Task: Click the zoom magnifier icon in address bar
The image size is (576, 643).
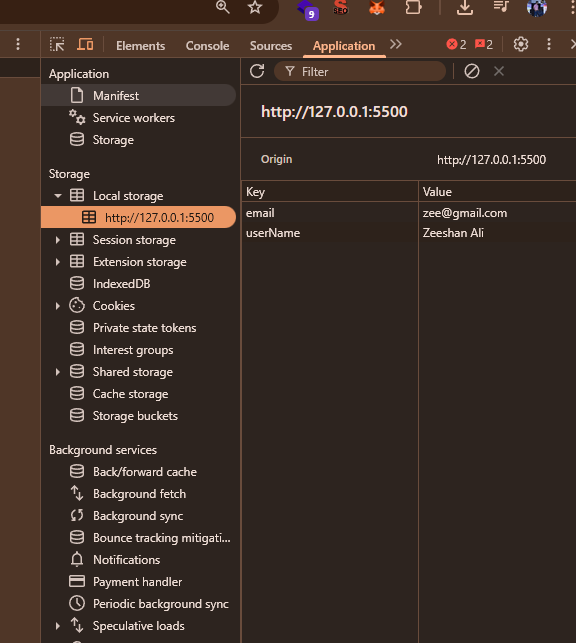Action: point(223,7)
